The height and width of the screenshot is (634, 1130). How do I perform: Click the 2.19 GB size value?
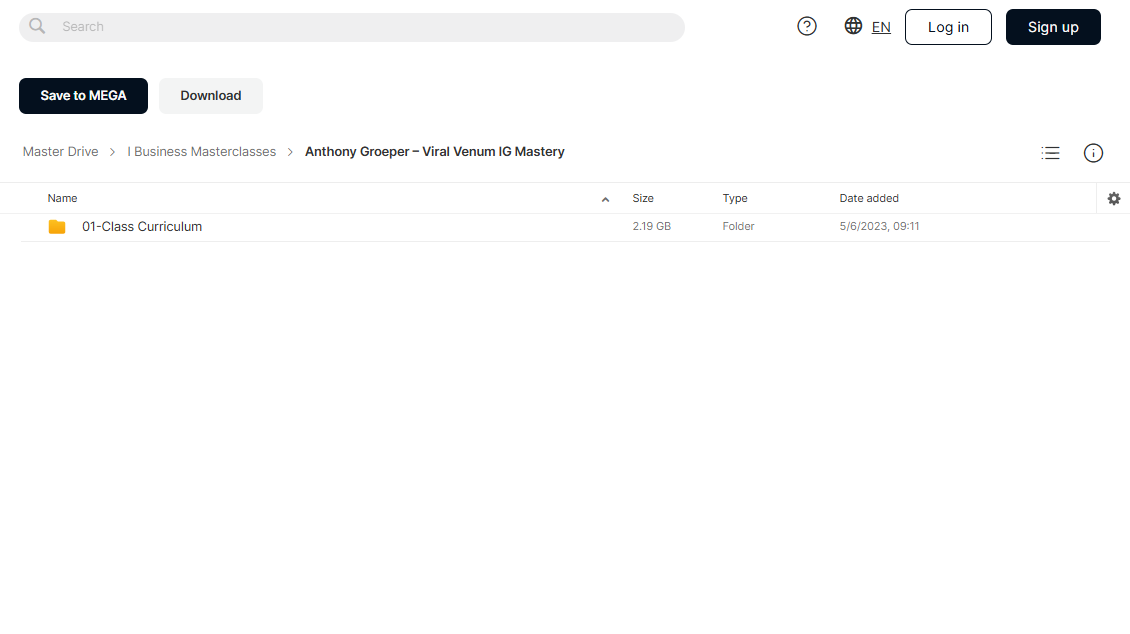click(x=651, y=226)
